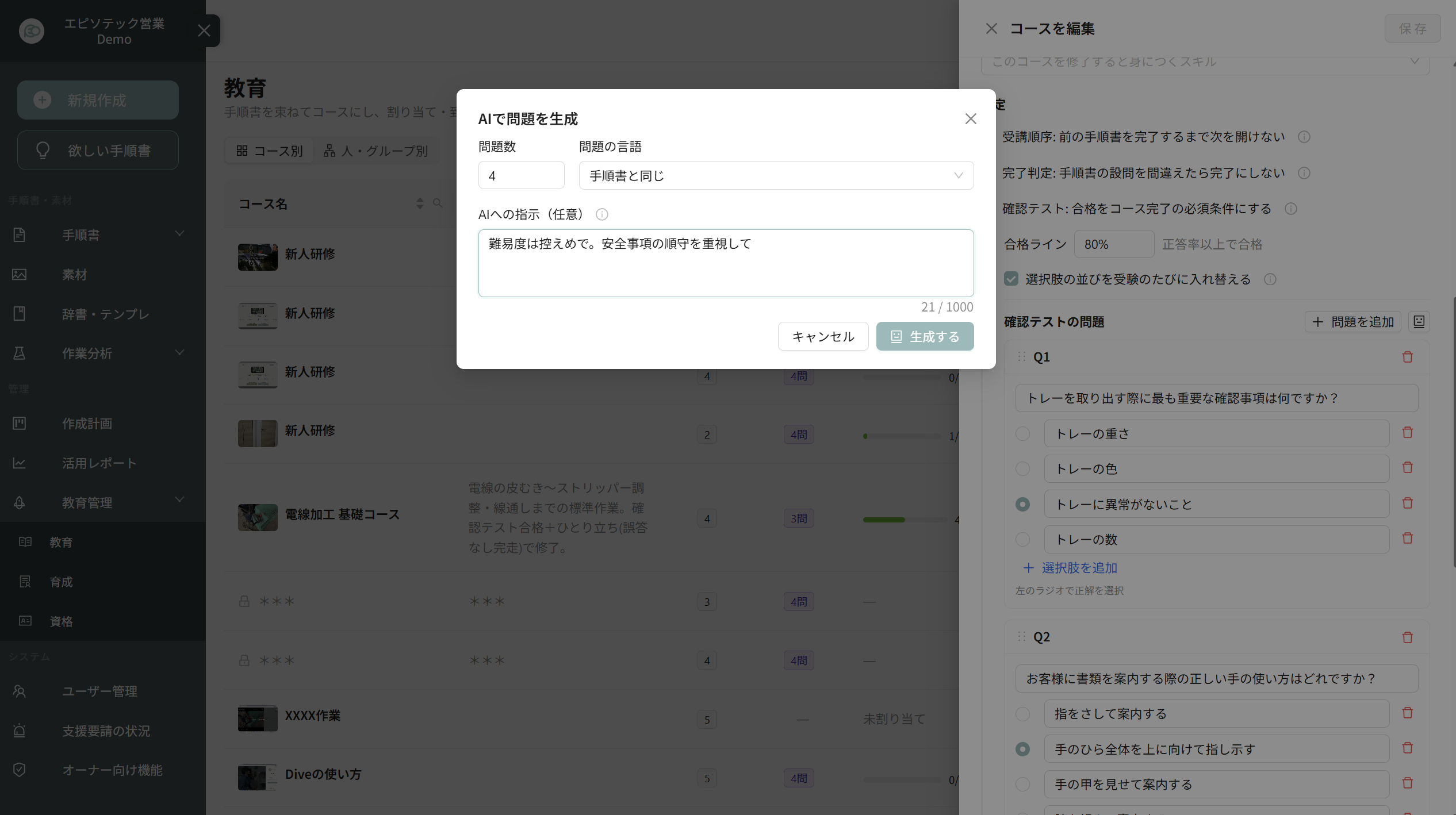Screen dimensions: 1456x815
Task: Select radio for 指をさして案内する
Action: pyautogui.click(x=1022, y=714)
